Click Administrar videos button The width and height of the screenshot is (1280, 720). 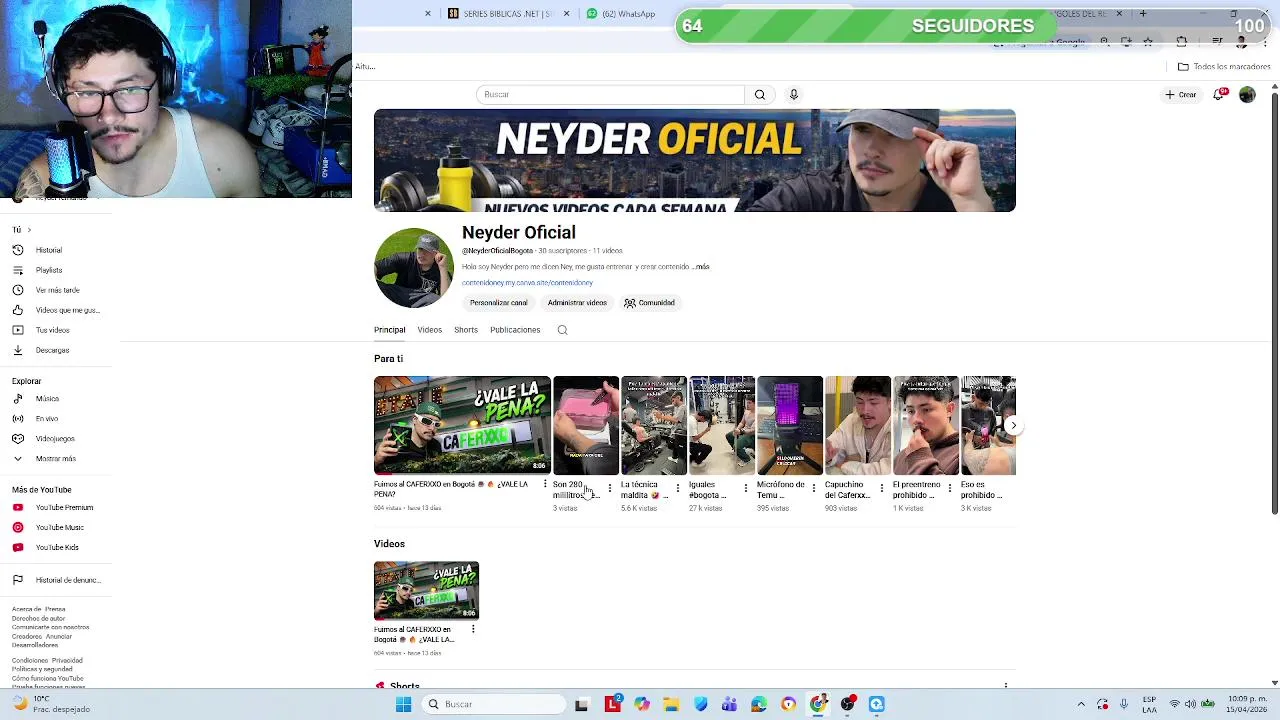[x=577, y=303]
